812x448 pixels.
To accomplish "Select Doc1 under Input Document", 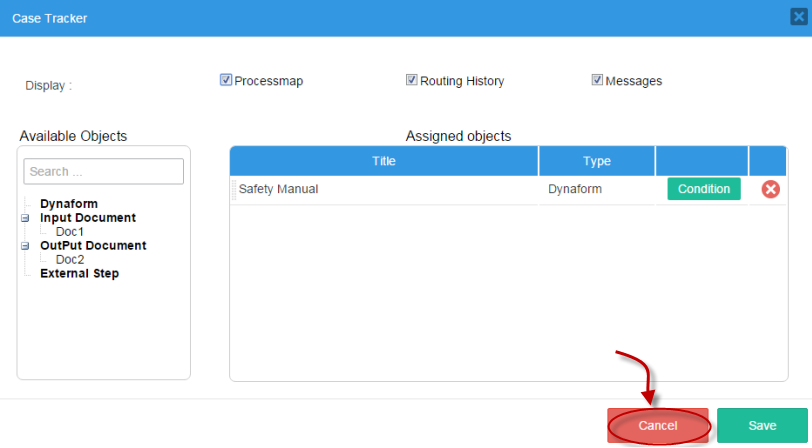I will 70,231.
